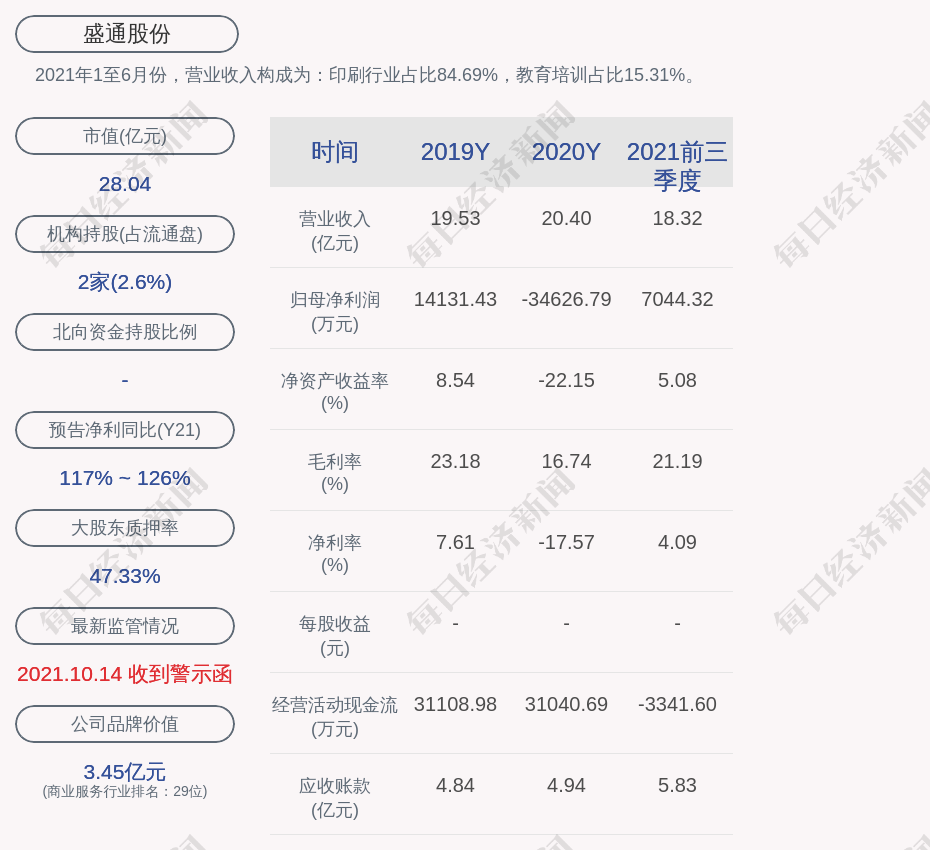Click the 归母净利润(万元) row label

click(335, 312)
